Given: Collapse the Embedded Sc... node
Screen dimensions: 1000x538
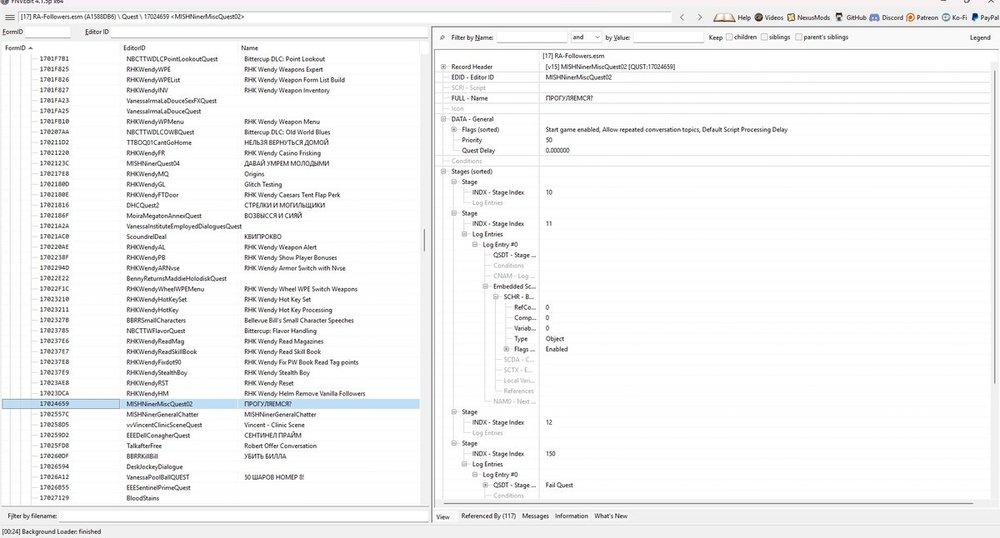Looking at the screenshot, I should [x=485, y=286].
